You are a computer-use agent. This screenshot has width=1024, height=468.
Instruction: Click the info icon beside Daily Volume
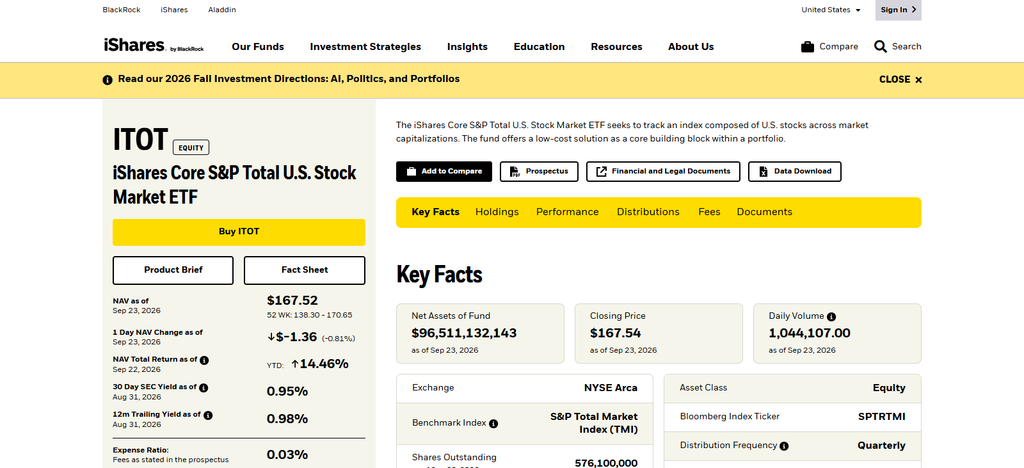click(x=831, y=316)
